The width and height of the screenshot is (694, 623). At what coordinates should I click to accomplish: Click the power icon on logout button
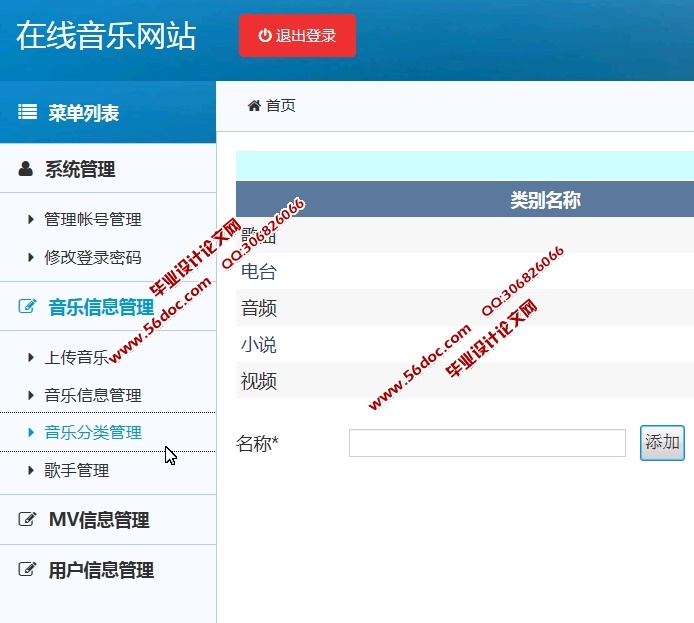265,35
